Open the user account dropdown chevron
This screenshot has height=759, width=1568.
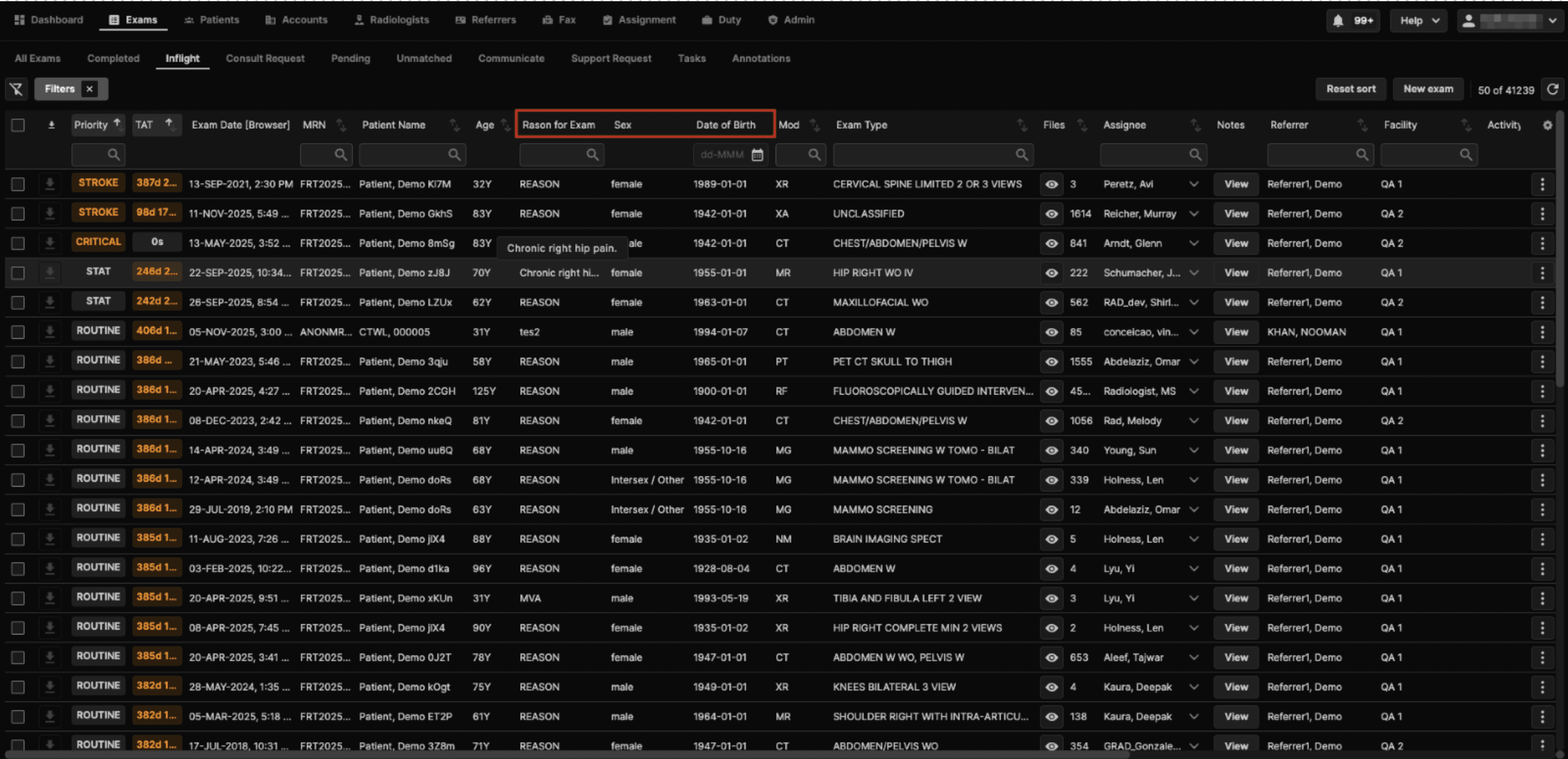pos(1553,21)
